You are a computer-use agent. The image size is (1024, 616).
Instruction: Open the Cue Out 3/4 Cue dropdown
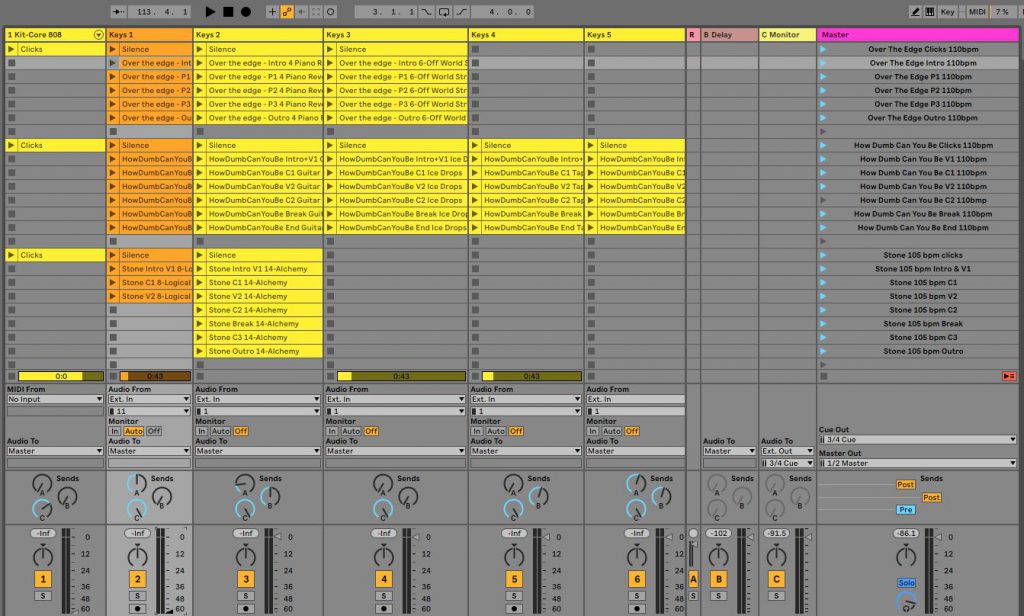click(x=917, y=439)
